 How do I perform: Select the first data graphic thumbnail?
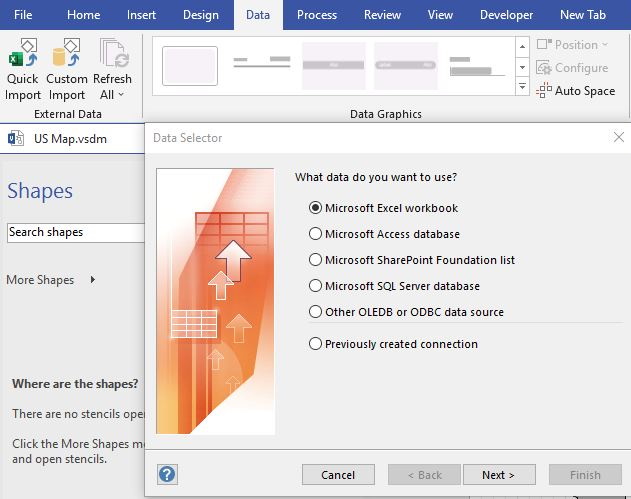(190, 66)
